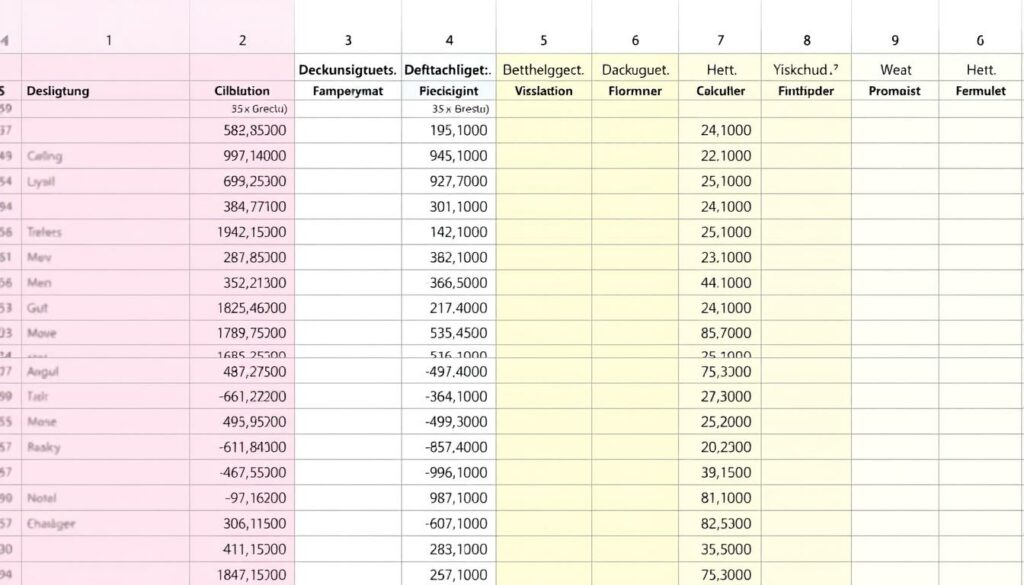Click the 'Piecisigint' column label
The height and width of the screenshot is (585, 1024).
coord(449,91)
